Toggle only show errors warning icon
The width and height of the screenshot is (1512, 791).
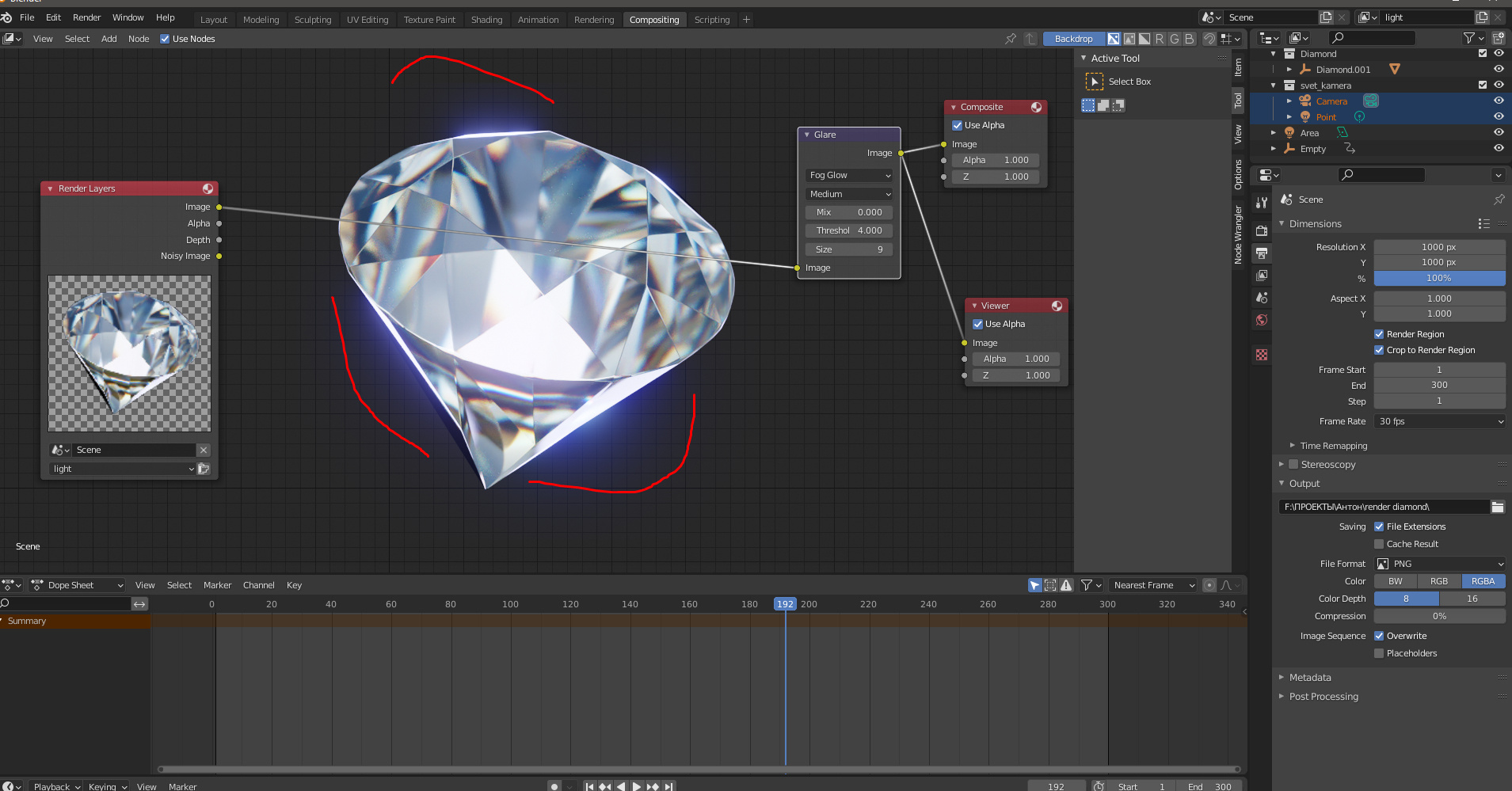coord(1067,585)
